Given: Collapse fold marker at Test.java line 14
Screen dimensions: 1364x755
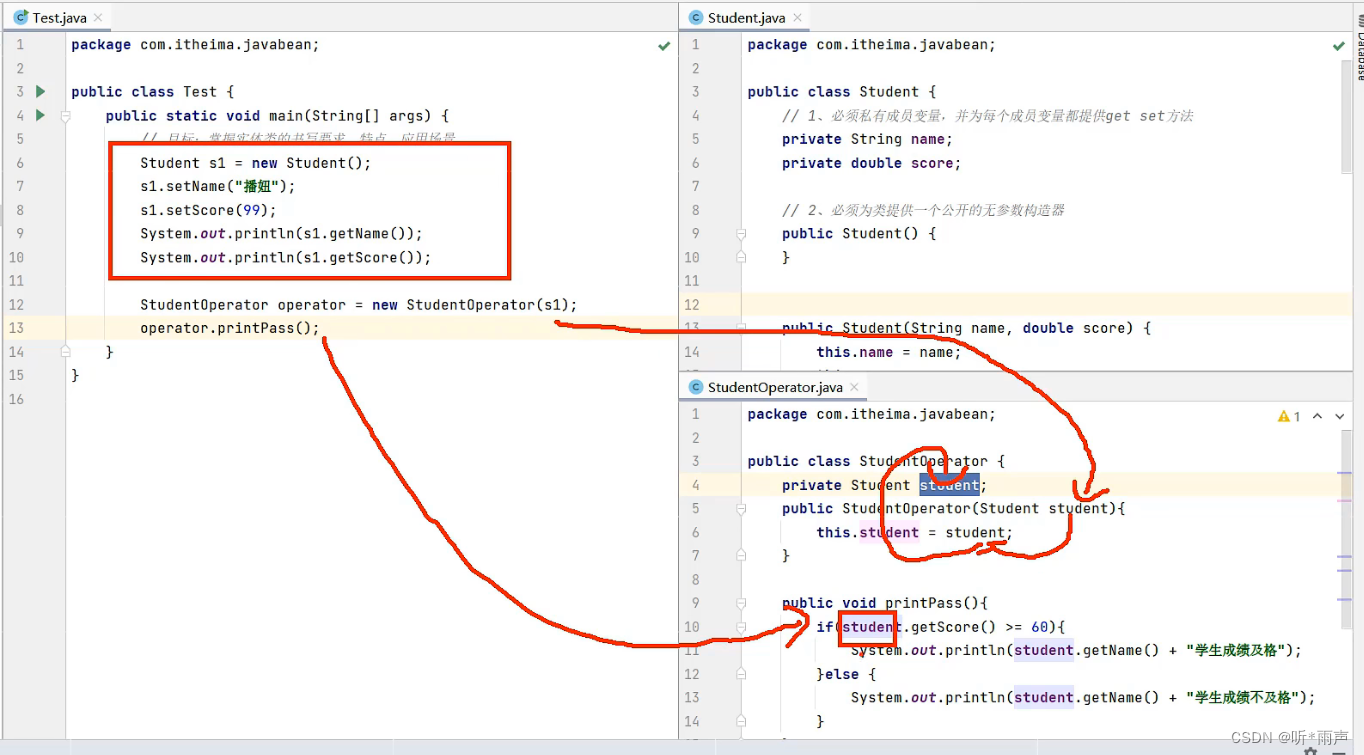Looking at the screenshot, I should point(65,352).
